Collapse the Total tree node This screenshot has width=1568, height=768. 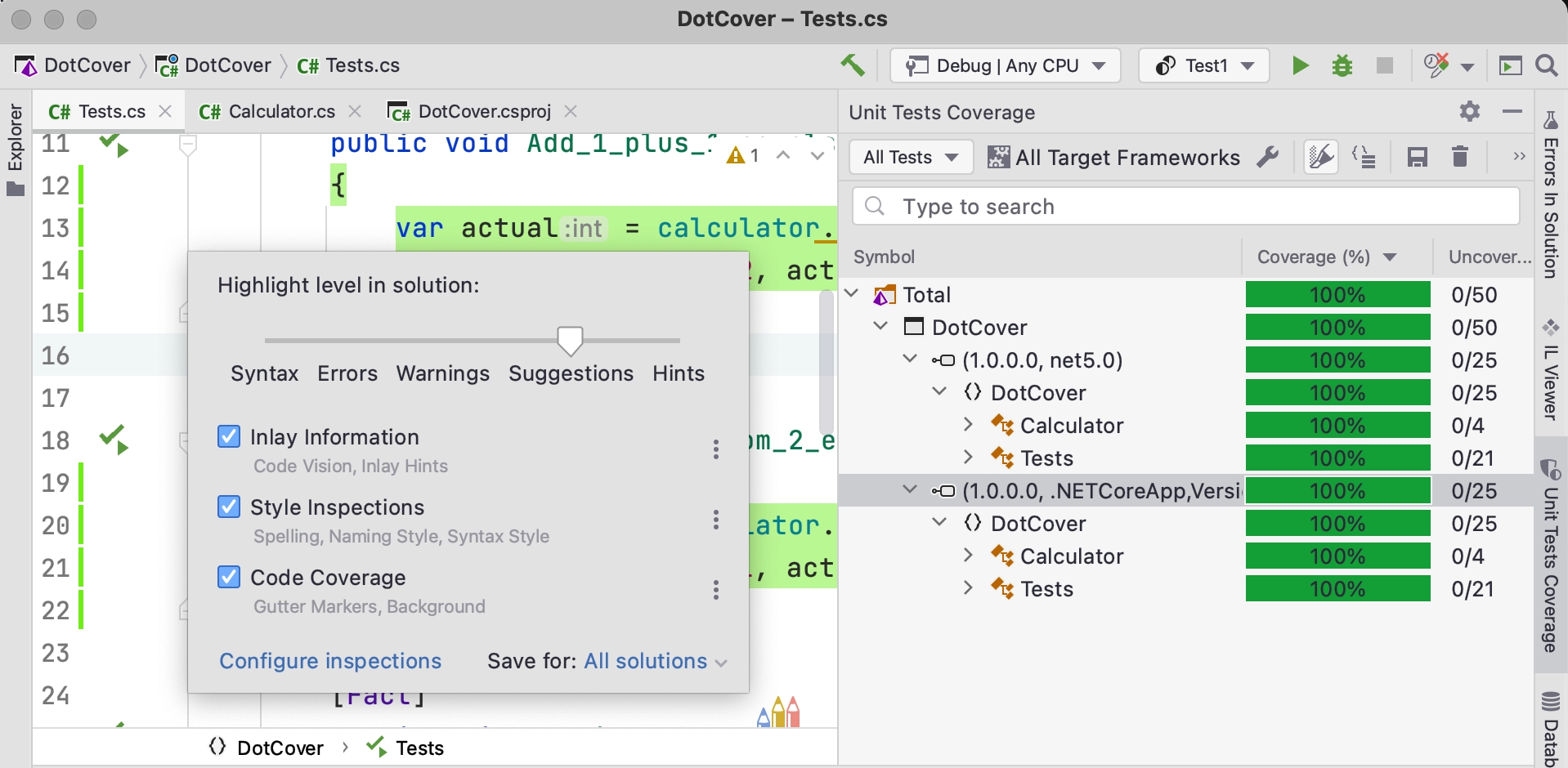(852, 293)
